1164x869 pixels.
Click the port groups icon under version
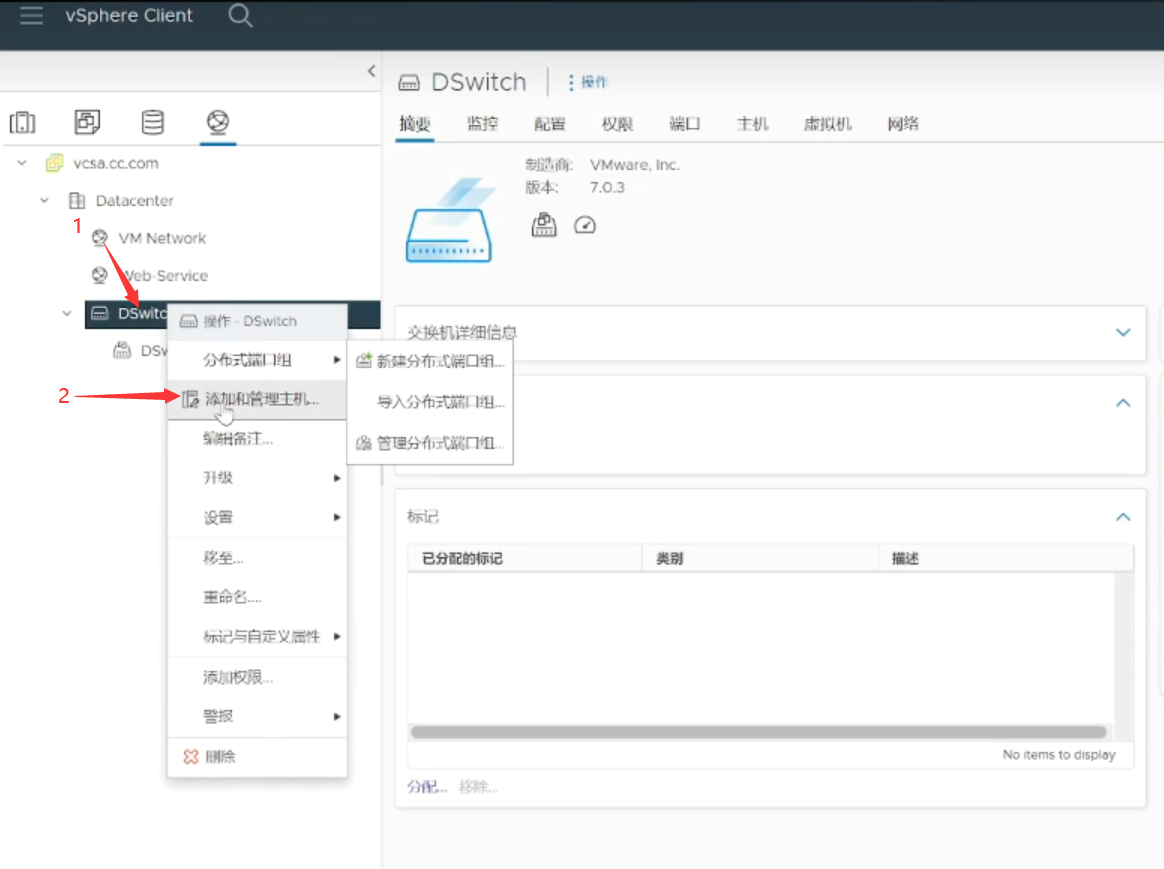coord(544,225)
